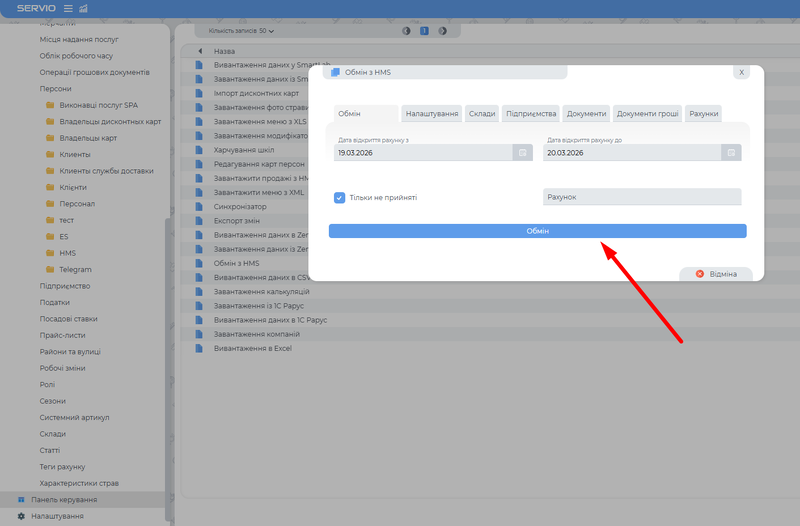
Task: Click the HMS folder icon under Персони
Action: [x=50, y=253]
